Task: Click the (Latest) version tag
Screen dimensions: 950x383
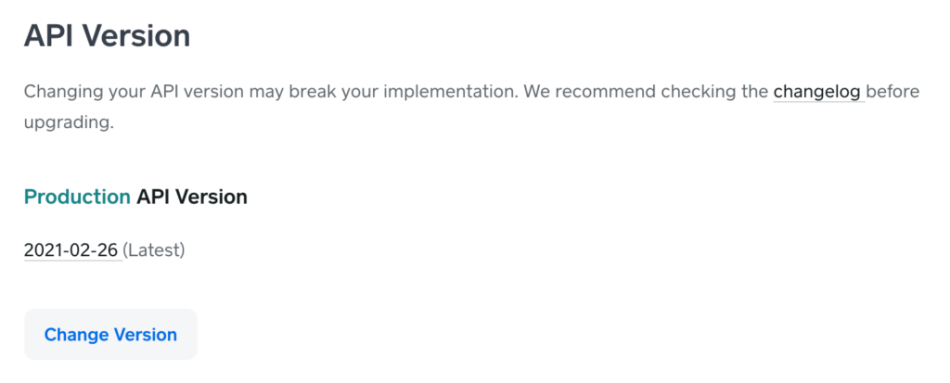Action: pos(154,250)
